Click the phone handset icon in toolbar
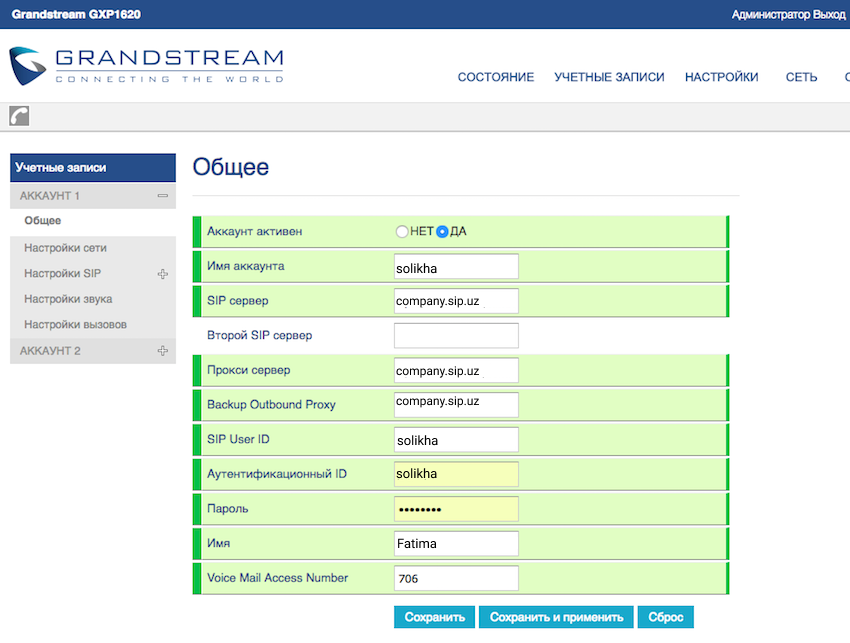 19,116
